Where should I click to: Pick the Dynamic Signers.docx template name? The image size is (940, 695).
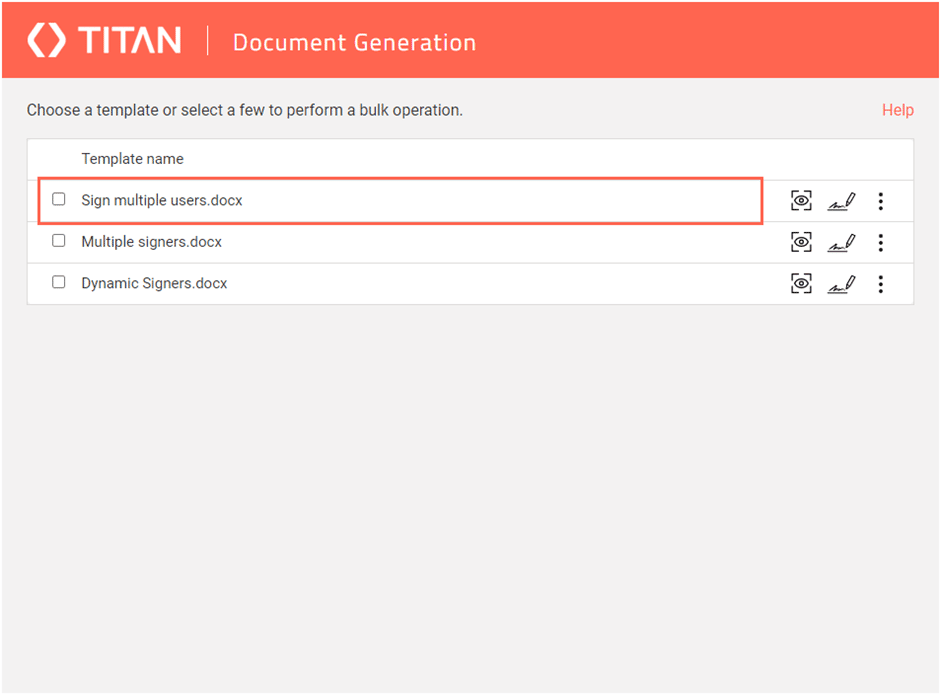(154, 284)
